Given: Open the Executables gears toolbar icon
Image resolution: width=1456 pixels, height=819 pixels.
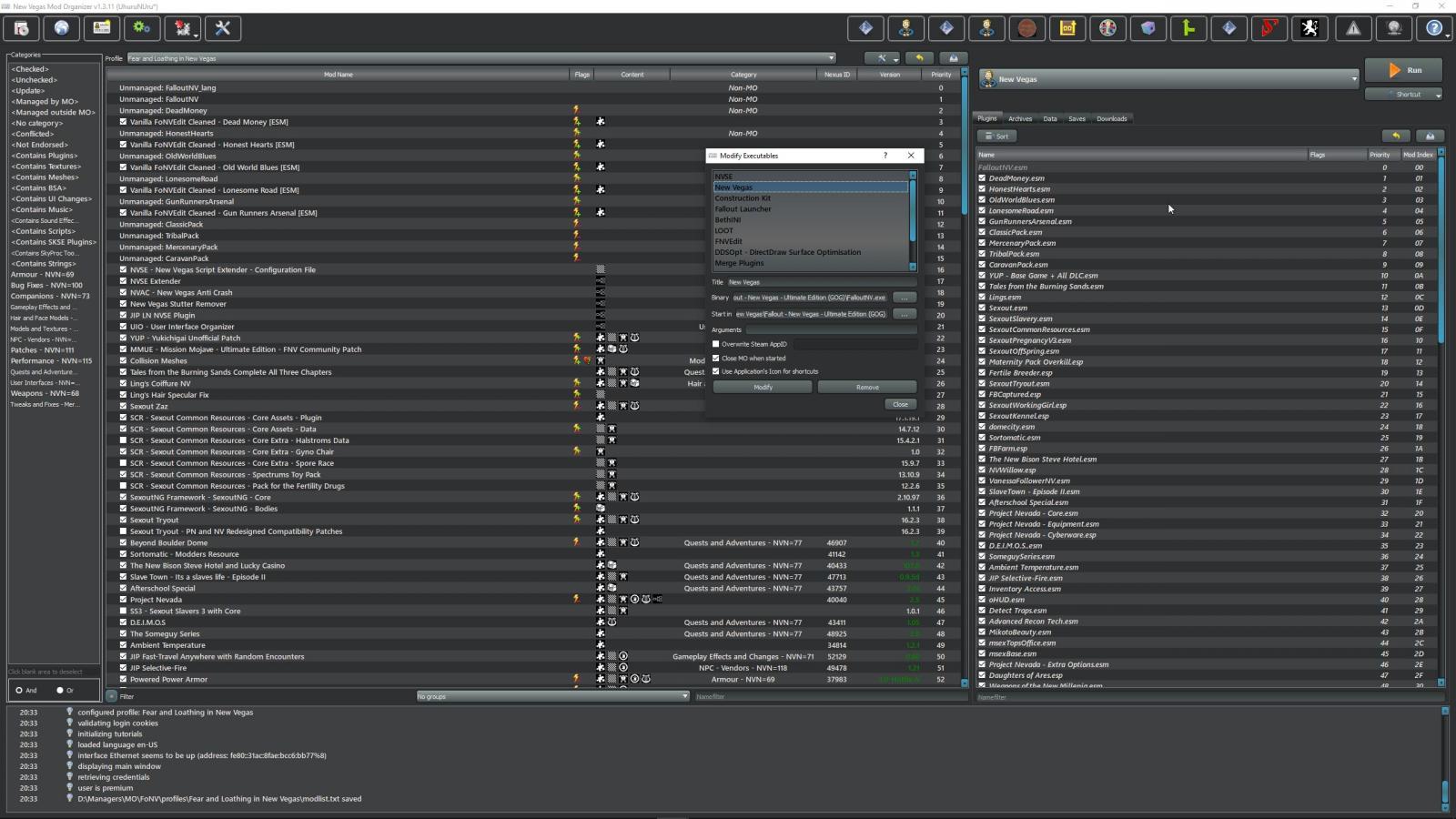Looking at the screenshot, I should [142, 28].
